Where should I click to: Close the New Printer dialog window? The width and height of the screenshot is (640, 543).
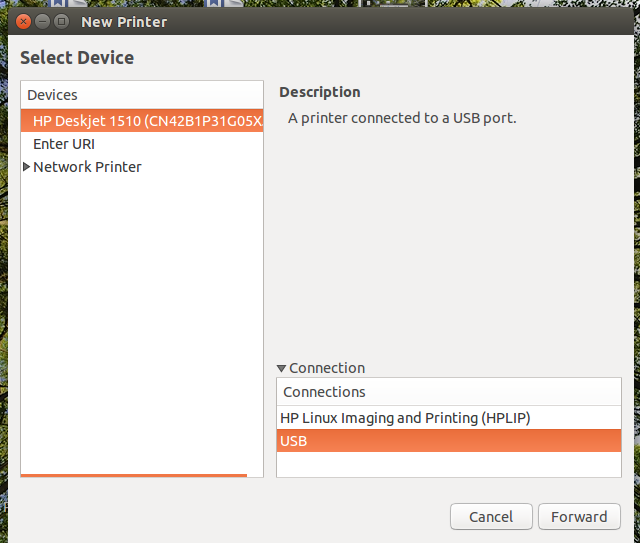click(x=24, y=21)
